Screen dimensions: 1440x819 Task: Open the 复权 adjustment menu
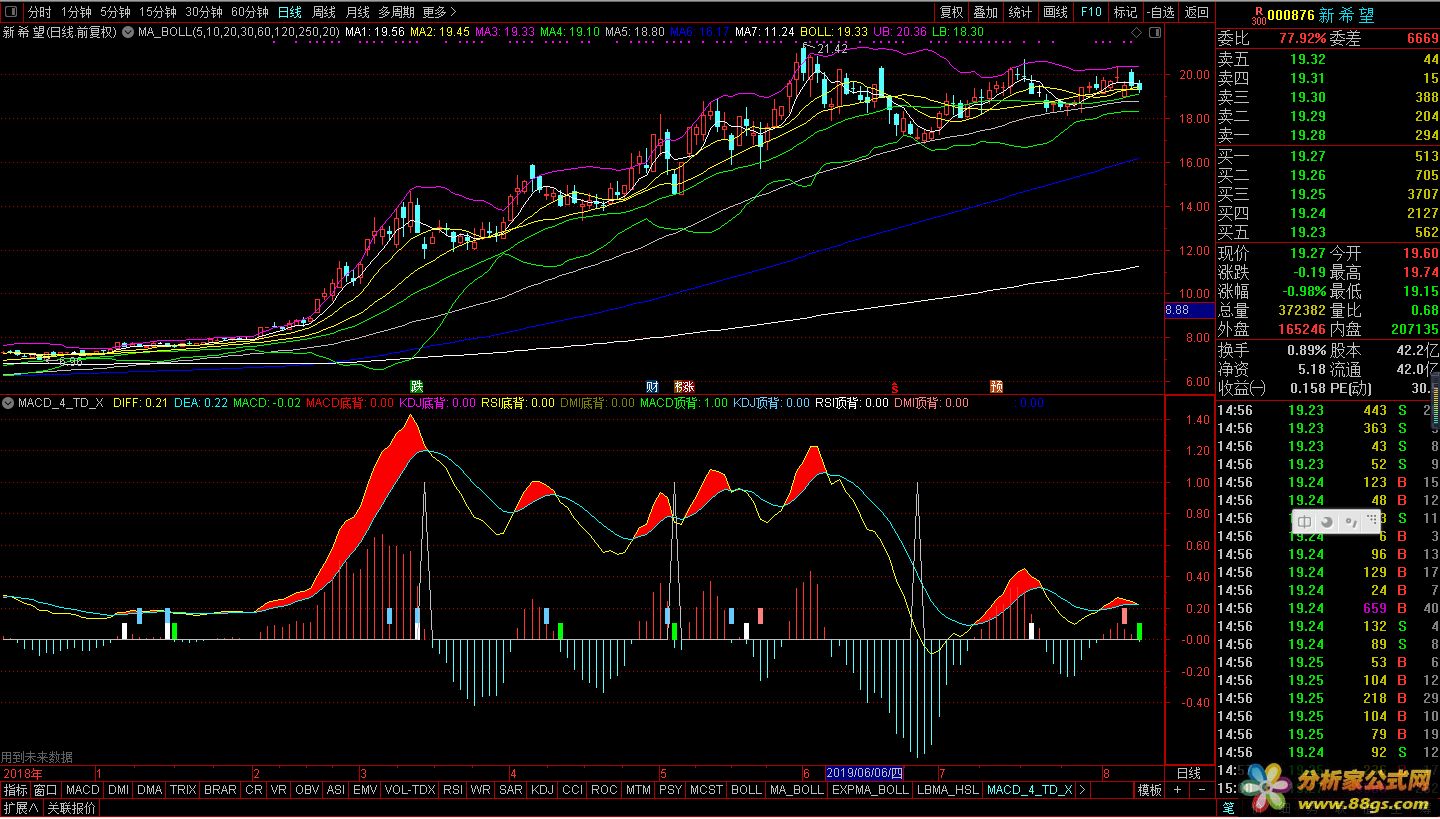point(951,12)
